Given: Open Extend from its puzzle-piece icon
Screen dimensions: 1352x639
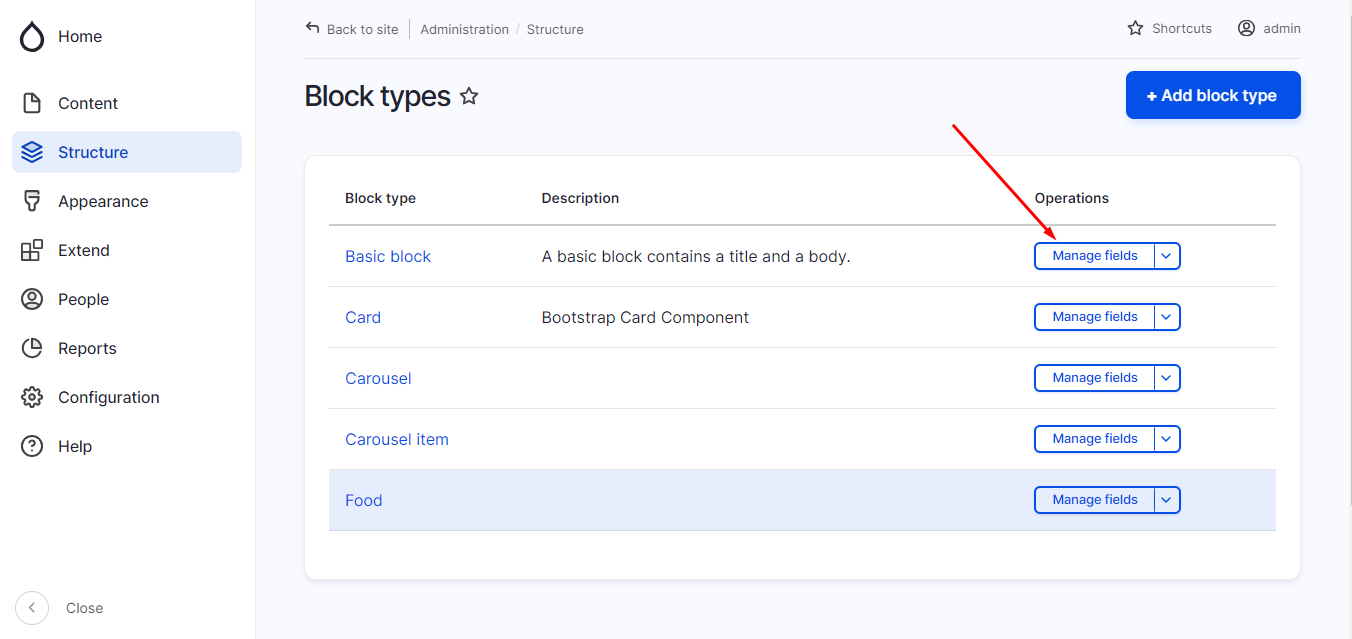Looking at the screenshot, I should (x=32, y=250).
